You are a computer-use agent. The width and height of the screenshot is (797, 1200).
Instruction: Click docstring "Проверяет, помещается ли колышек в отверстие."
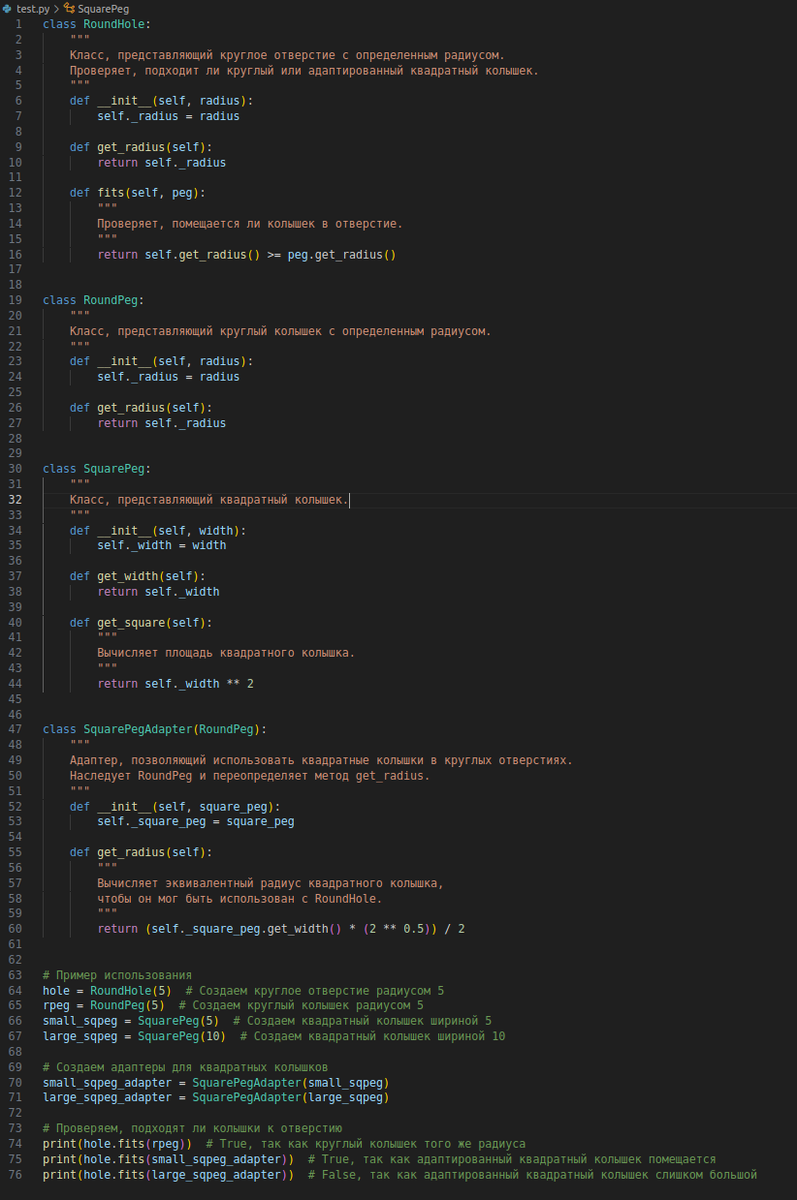tap(250, 223)
